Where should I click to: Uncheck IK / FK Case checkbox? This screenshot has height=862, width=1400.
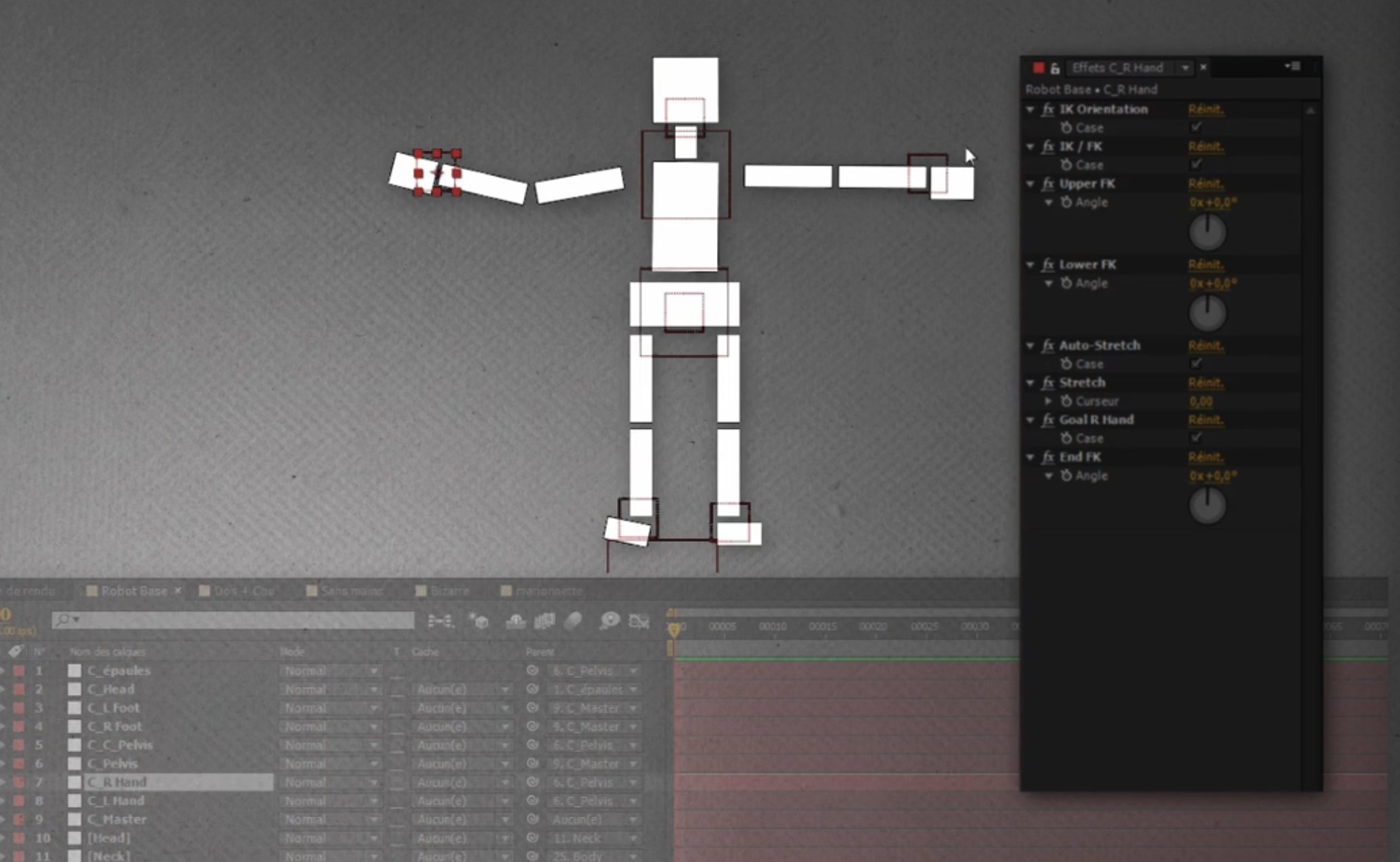point(1196,165)
